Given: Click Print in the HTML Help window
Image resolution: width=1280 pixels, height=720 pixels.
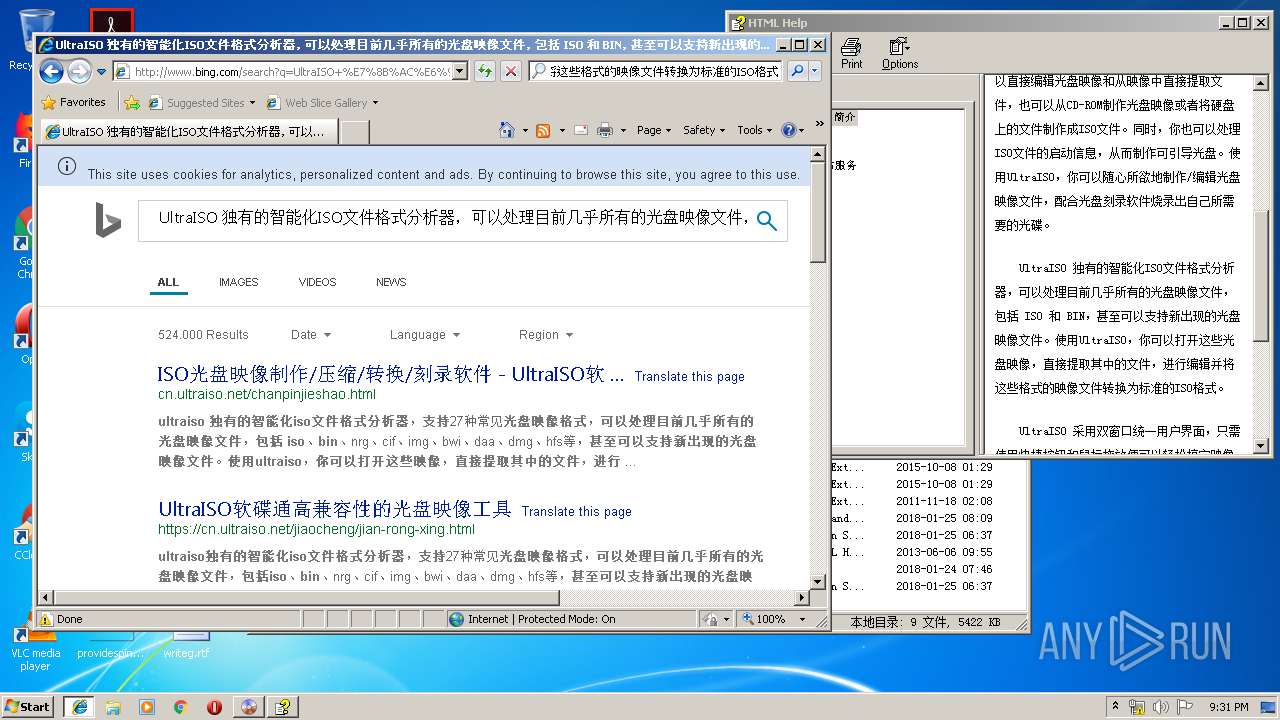Looking at the screenshot, I should coord(851,53).
